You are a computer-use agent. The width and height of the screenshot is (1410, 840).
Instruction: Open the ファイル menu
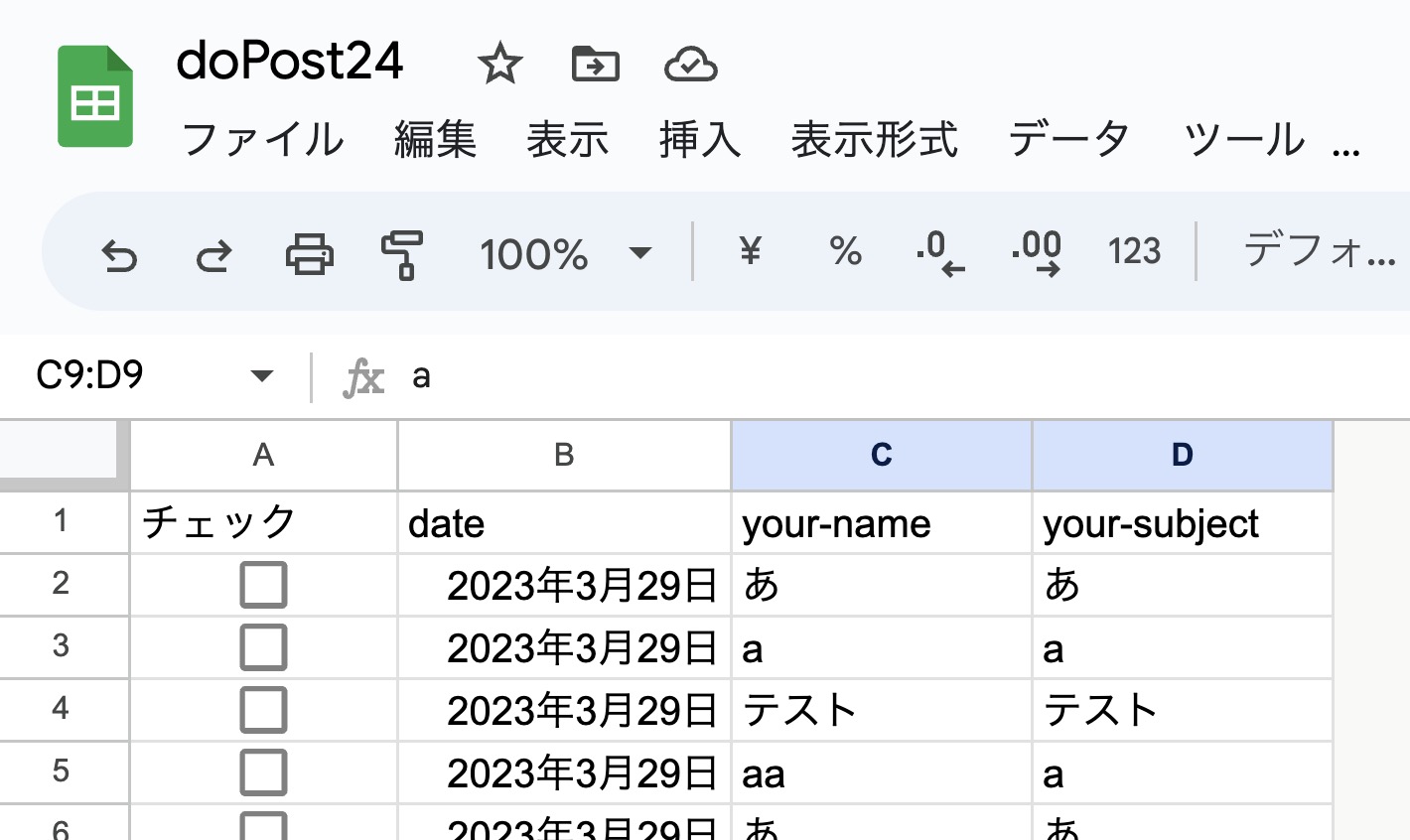click(x=262, y=140)
